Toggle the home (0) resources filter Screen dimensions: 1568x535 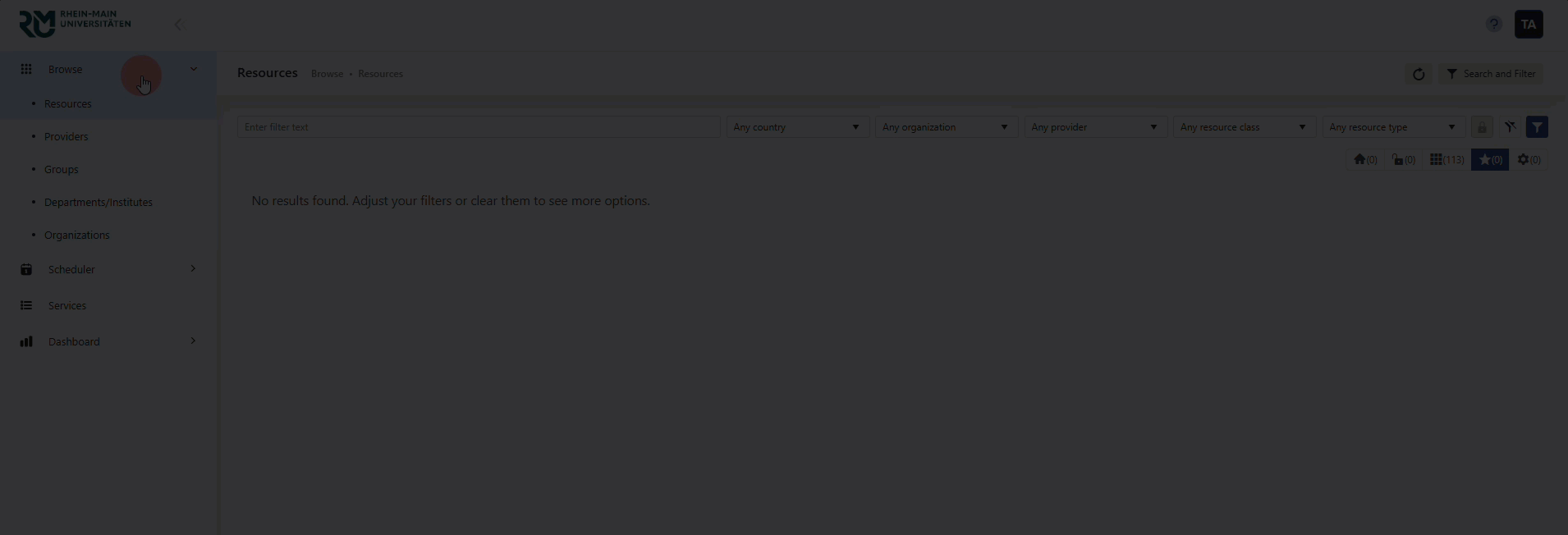click(x=1365, y=160)
